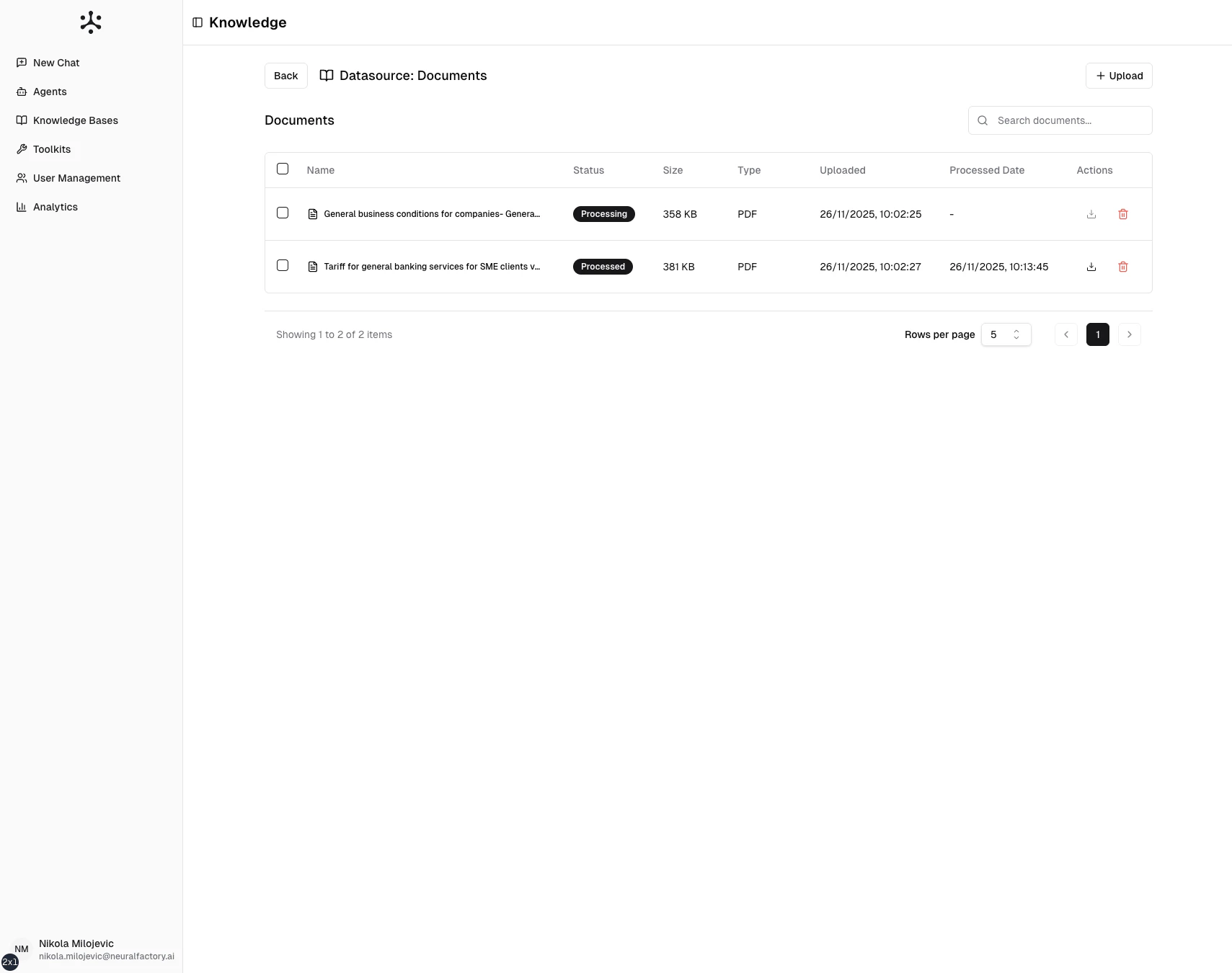Click the Uploaded column header
The width and height of the screenshot is (1232, 973).
843,170
